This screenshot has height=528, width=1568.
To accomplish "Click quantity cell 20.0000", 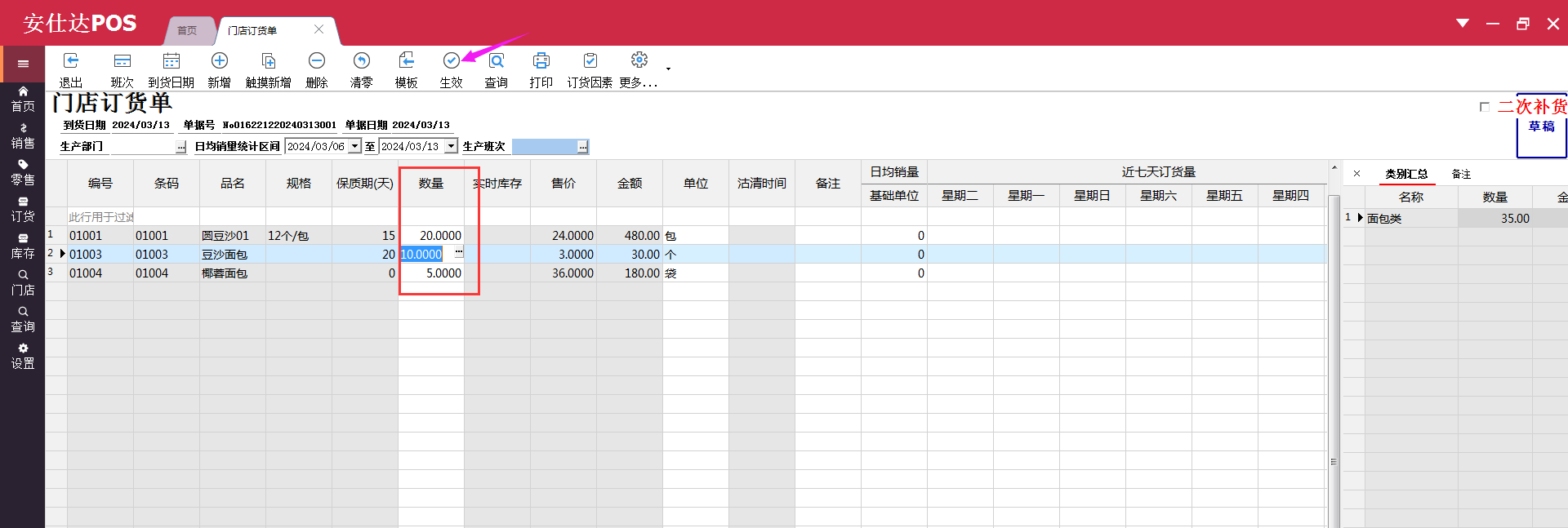I will click(x=431, y=236).
